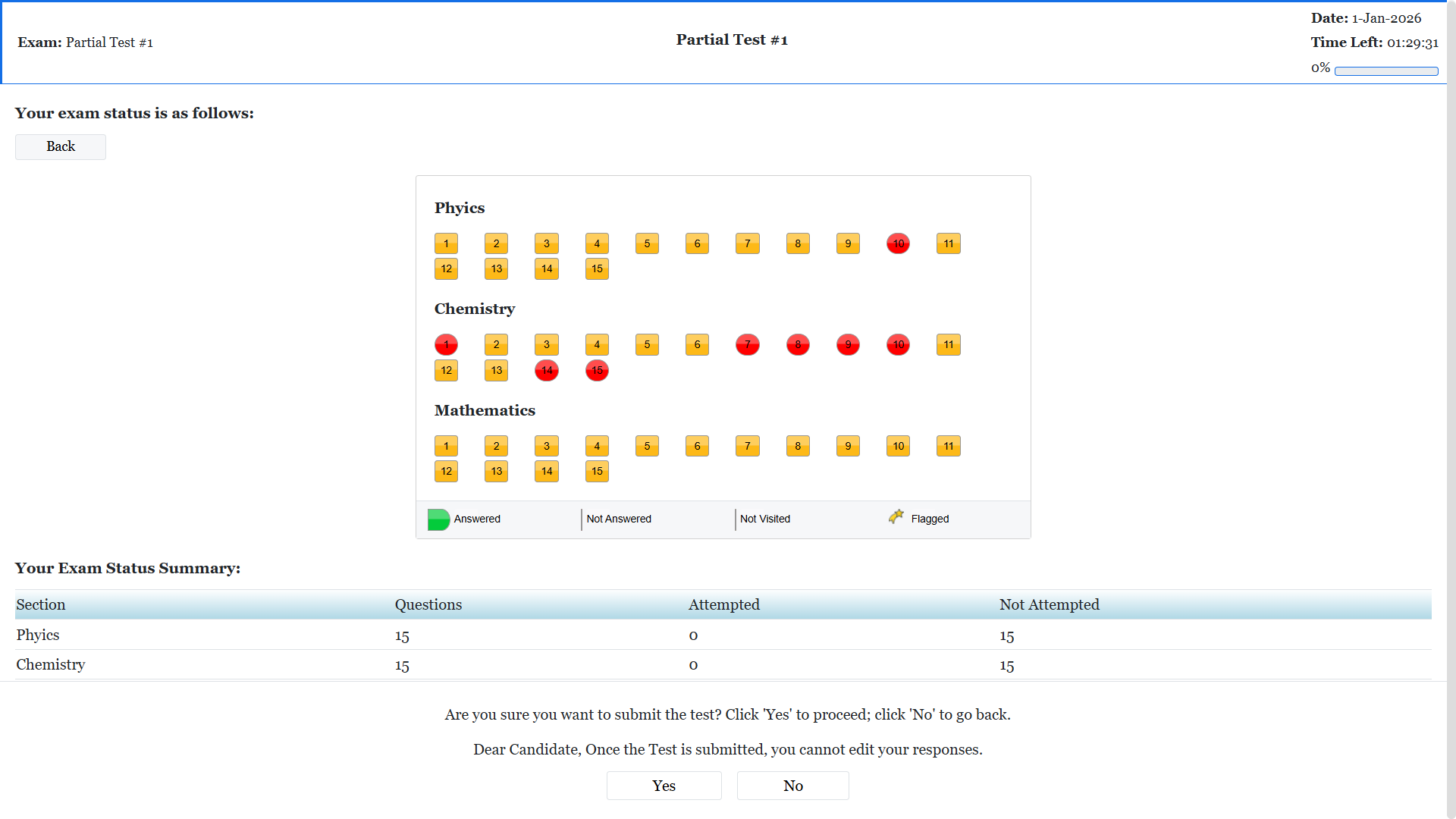Click Chemistry question 15 red circle

[x=597, y=370]
